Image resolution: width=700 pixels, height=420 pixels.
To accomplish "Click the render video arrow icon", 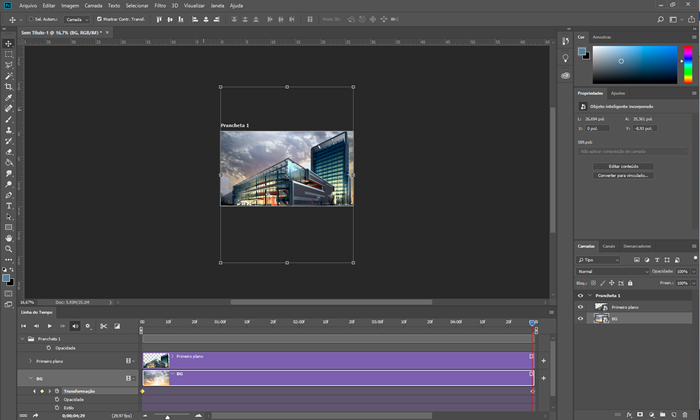I will click(35, 415).
